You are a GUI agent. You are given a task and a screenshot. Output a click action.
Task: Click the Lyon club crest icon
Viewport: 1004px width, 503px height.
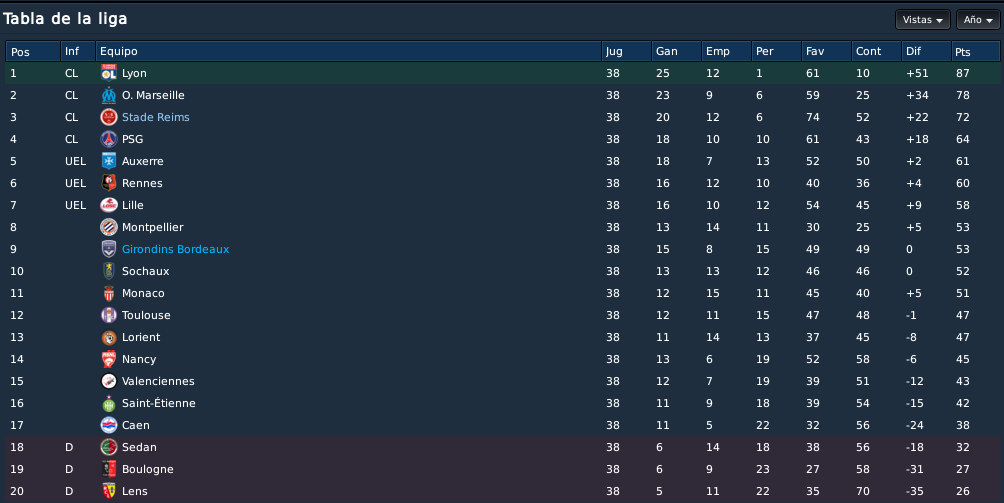(109, 73)
